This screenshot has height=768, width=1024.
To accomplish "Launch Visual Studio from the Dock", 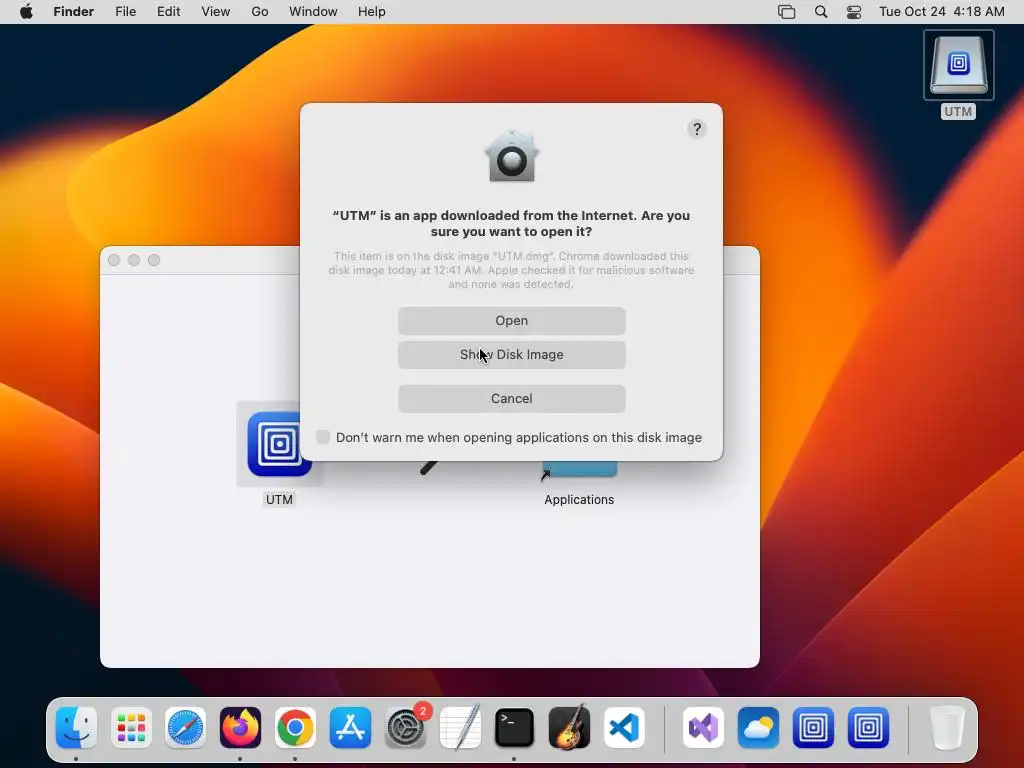I will 703,728.
